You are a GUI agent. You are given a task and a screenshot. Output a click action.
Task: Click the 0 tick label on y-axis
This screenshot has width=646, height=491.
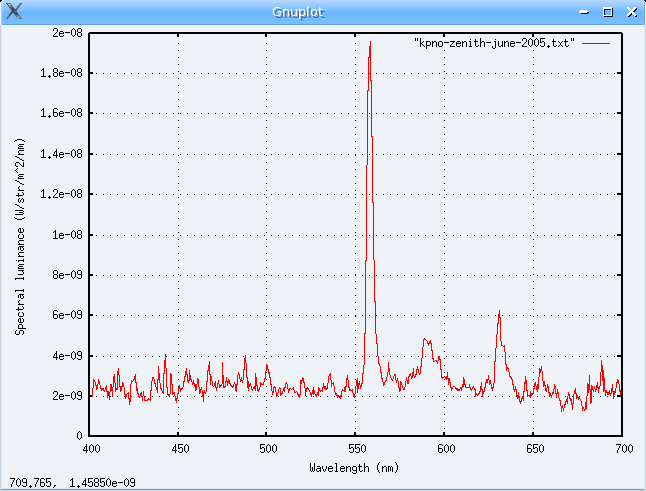click(x=78, y=436)
